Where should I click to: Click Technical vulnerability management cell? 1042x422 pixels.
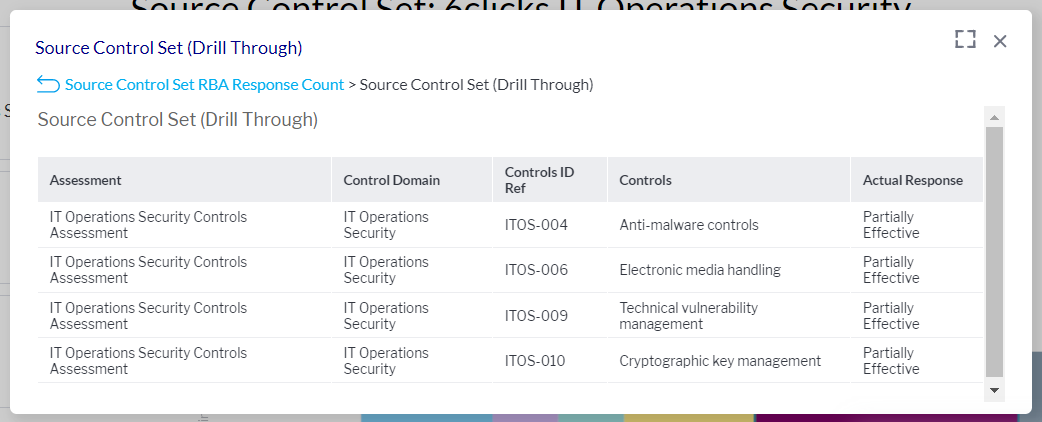pos(688,316)
